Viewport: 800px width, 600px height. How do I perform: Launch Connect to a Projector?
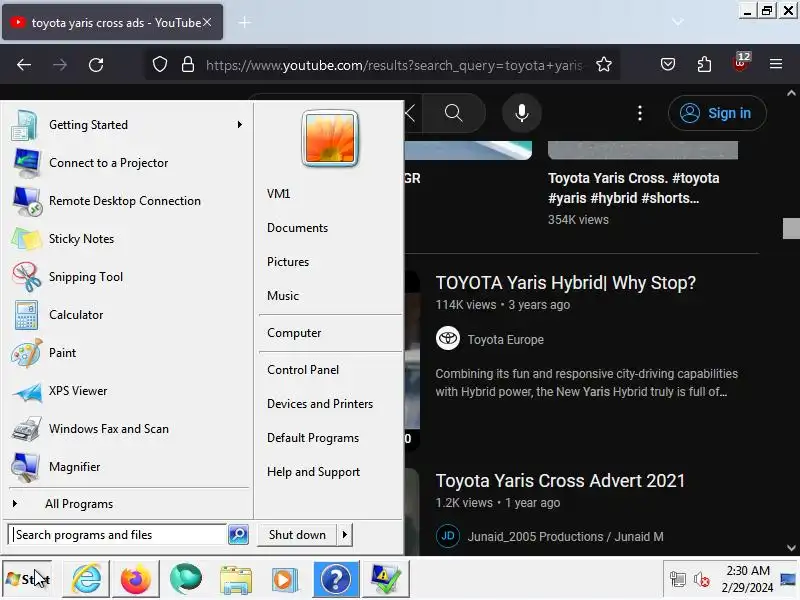[127, 163]
